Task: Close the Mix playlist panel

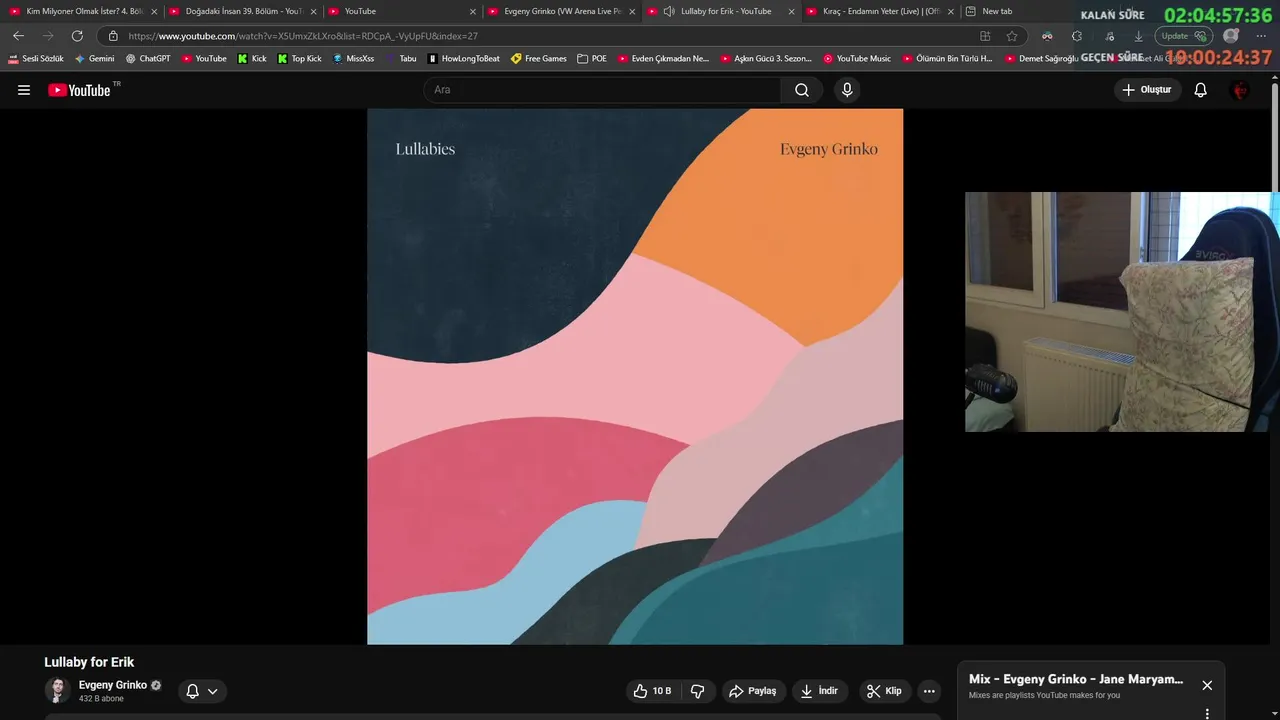Action: click(x=1207, y=685)
